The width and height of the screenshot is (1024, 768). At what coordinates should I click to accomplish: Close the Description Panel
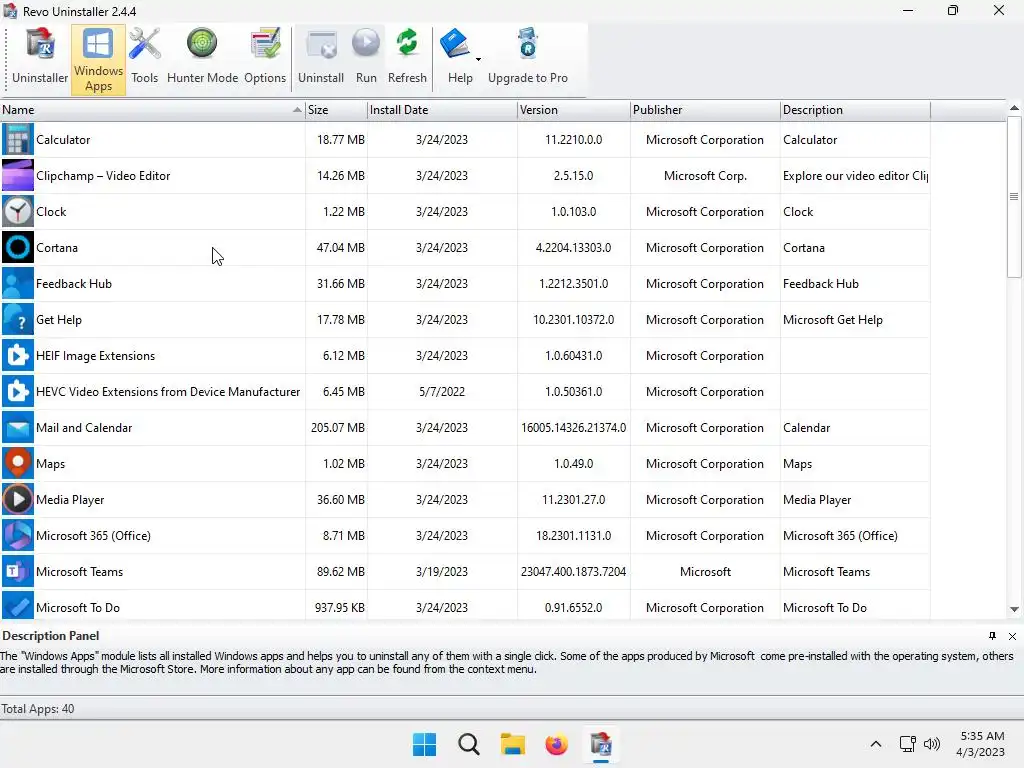coord(1012,636)
